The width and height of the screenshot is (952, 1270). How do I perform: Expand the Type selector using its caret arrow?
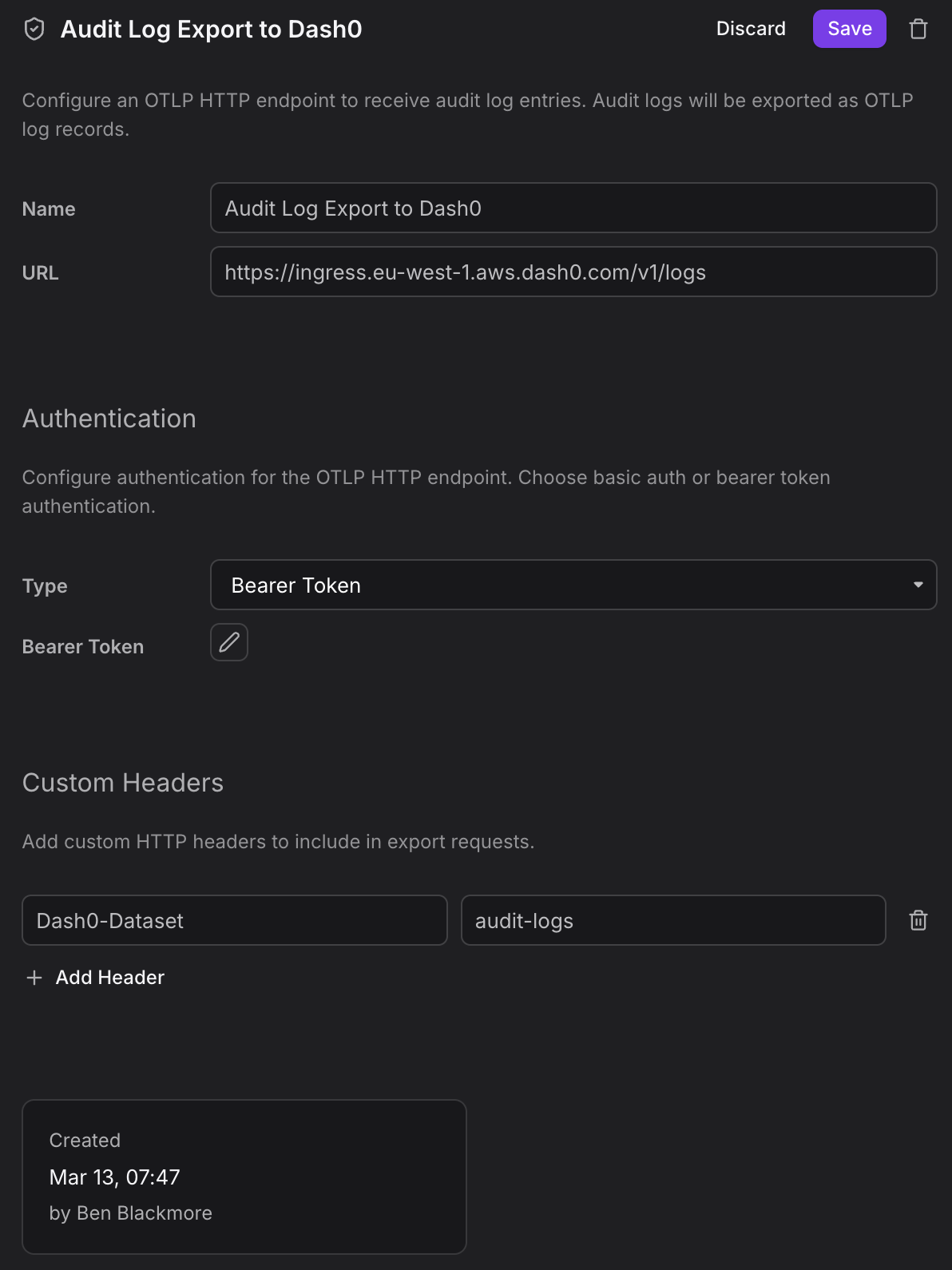pos(918,585)
